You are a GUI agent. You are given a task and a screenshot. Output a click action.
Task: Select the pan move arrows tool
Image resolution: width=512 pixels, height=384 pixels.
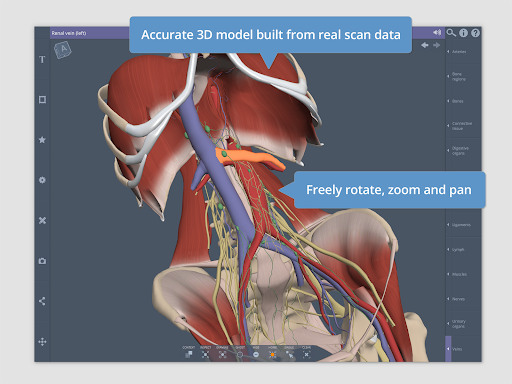(42, 342)
